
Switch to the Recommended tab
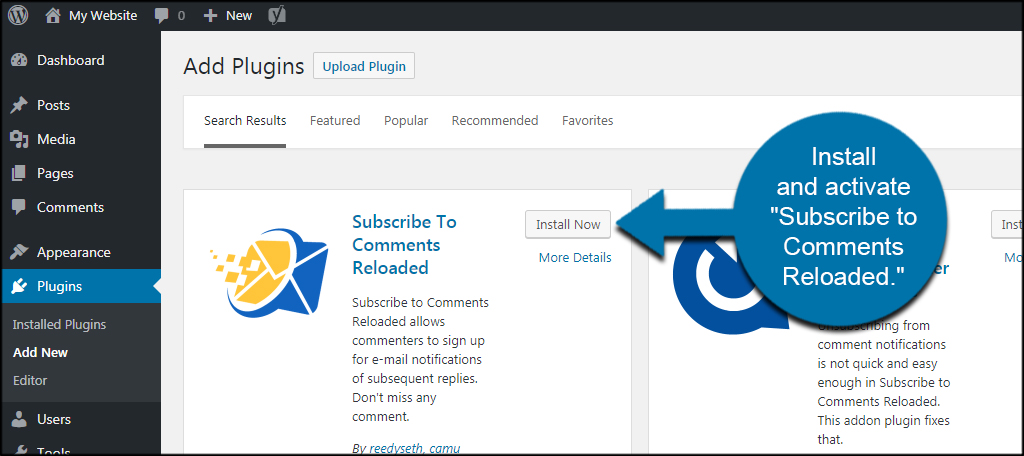(495, 121)
